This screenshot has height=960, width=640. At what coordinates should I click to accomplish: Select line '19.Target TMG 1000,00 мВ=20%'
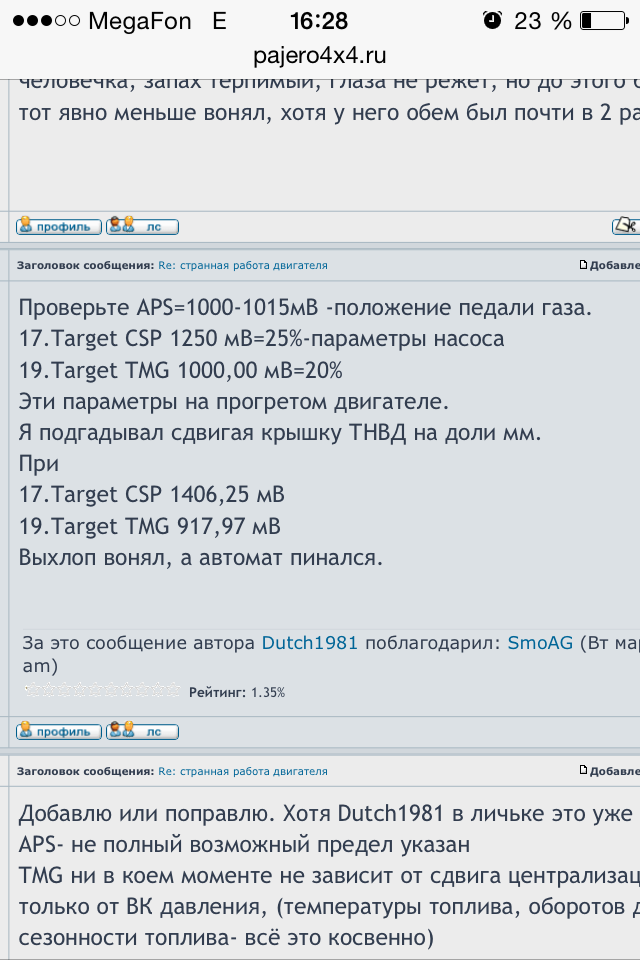(x=181, y=370)
